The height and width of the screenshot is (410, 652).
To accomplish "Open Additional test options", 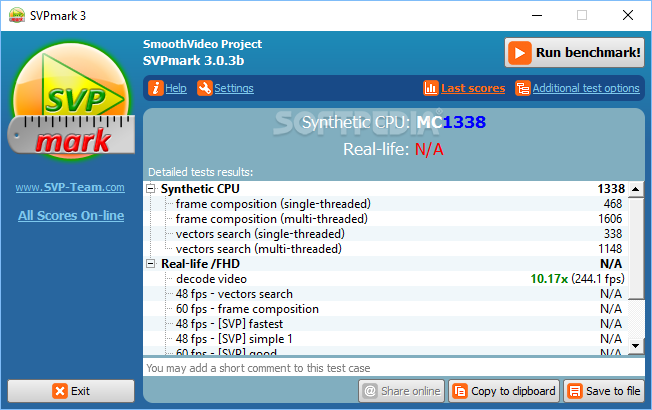I will coord(586,88).
